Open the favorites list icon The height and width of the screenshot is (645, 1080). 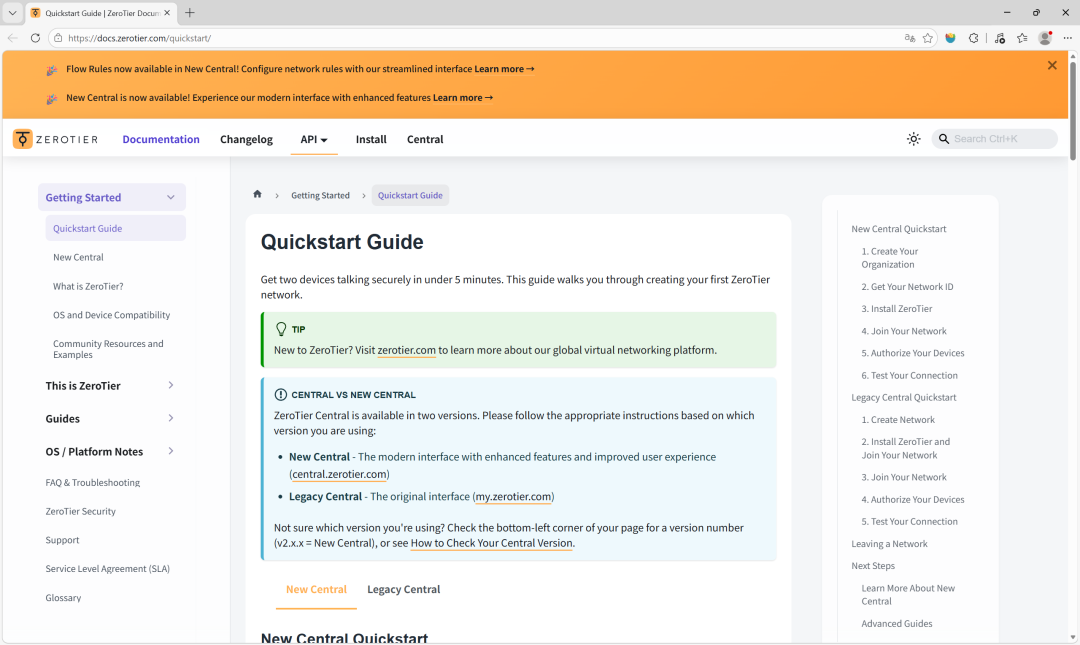(x=1021, y=38)
